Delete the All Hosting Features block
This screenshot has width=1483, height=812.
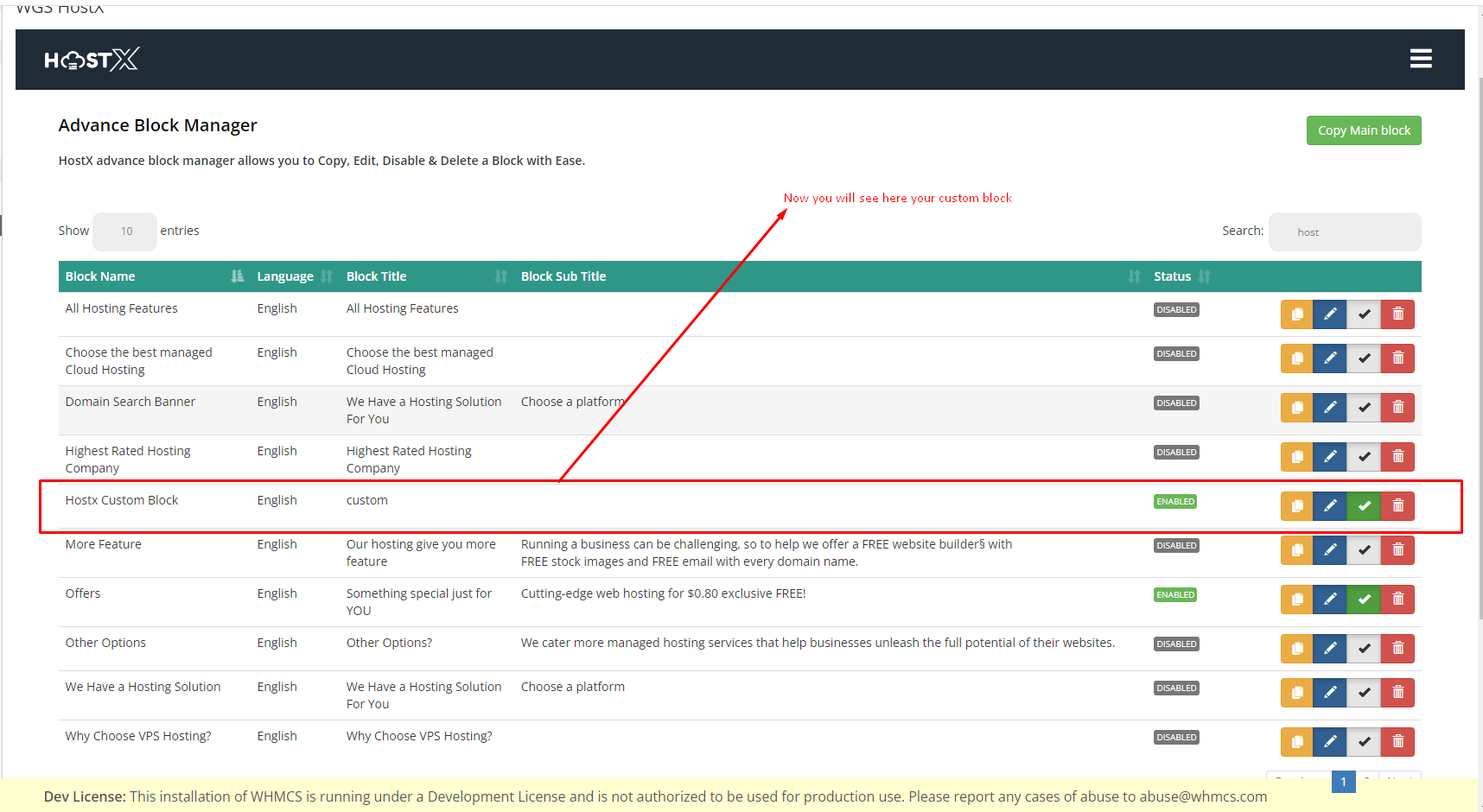[x=1397, y=314]
